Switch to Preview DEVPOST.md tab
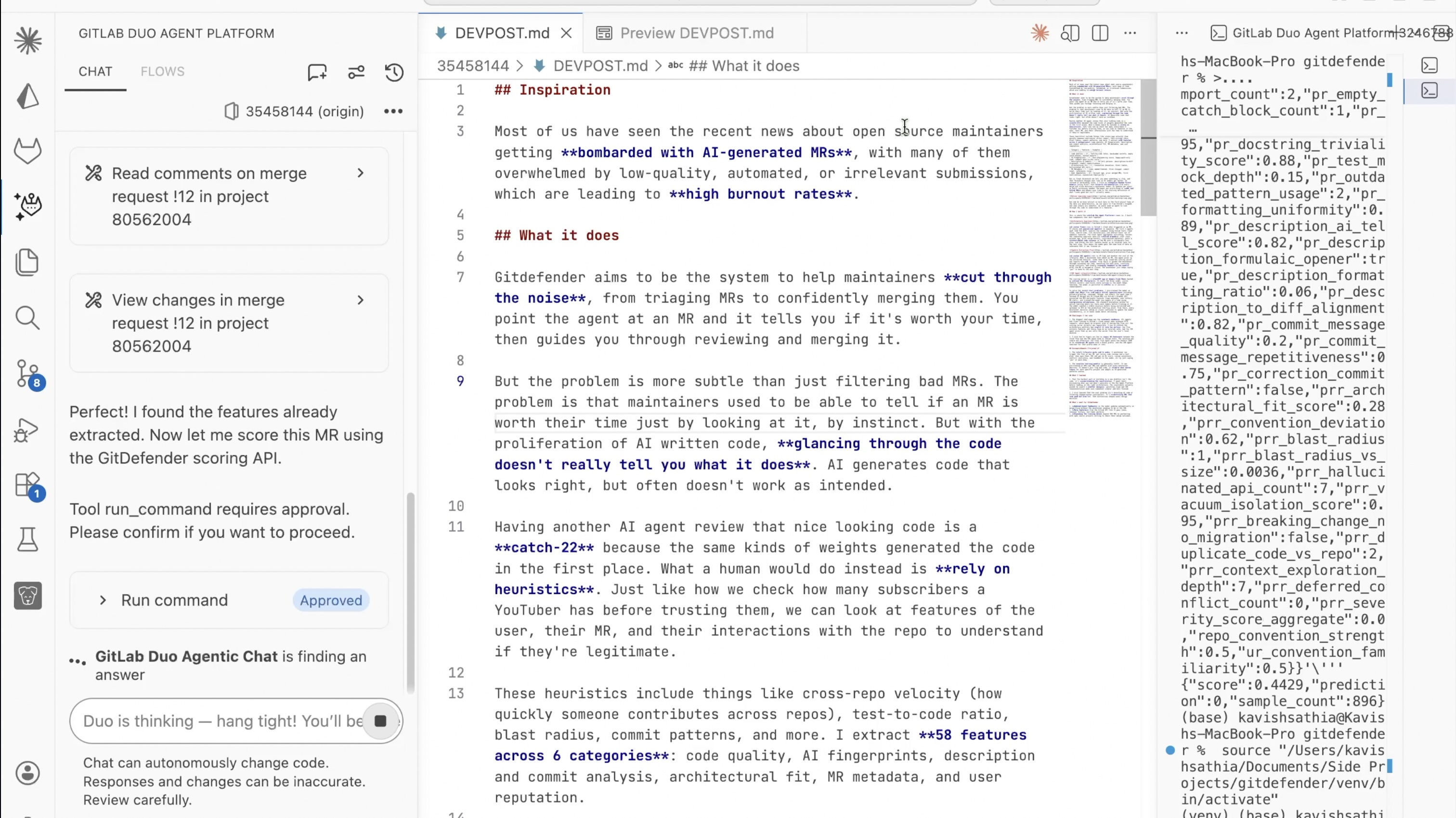 click(696, 33)
